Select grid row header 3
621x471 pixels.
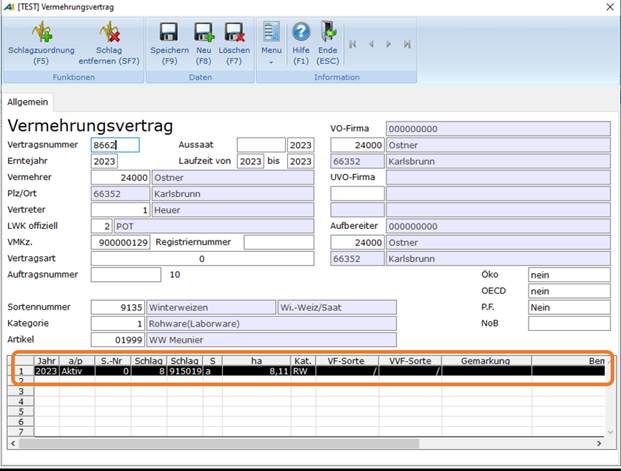[x=21, y=391]
